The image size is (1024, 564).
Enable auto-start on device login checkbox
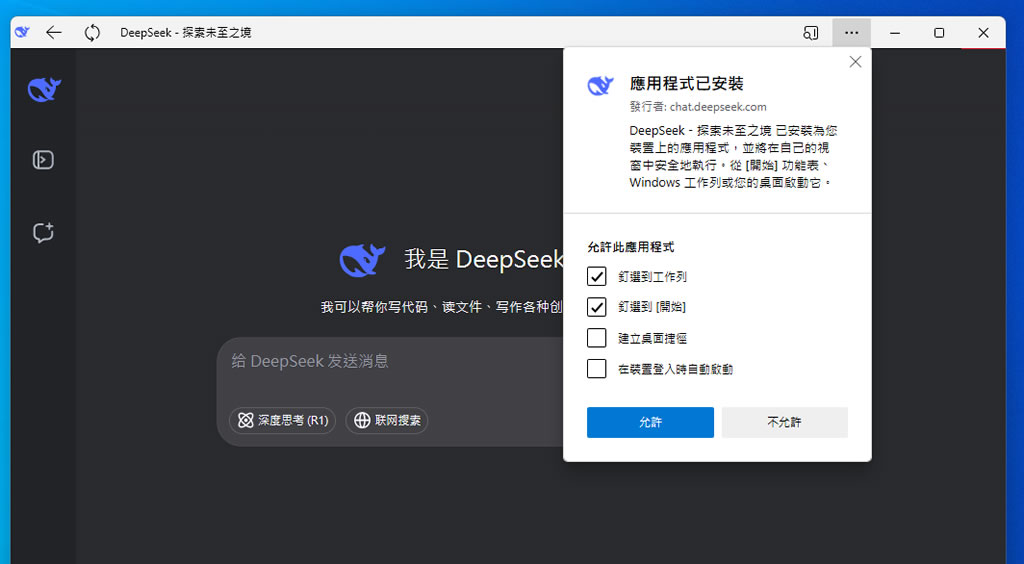coord(596,369)
